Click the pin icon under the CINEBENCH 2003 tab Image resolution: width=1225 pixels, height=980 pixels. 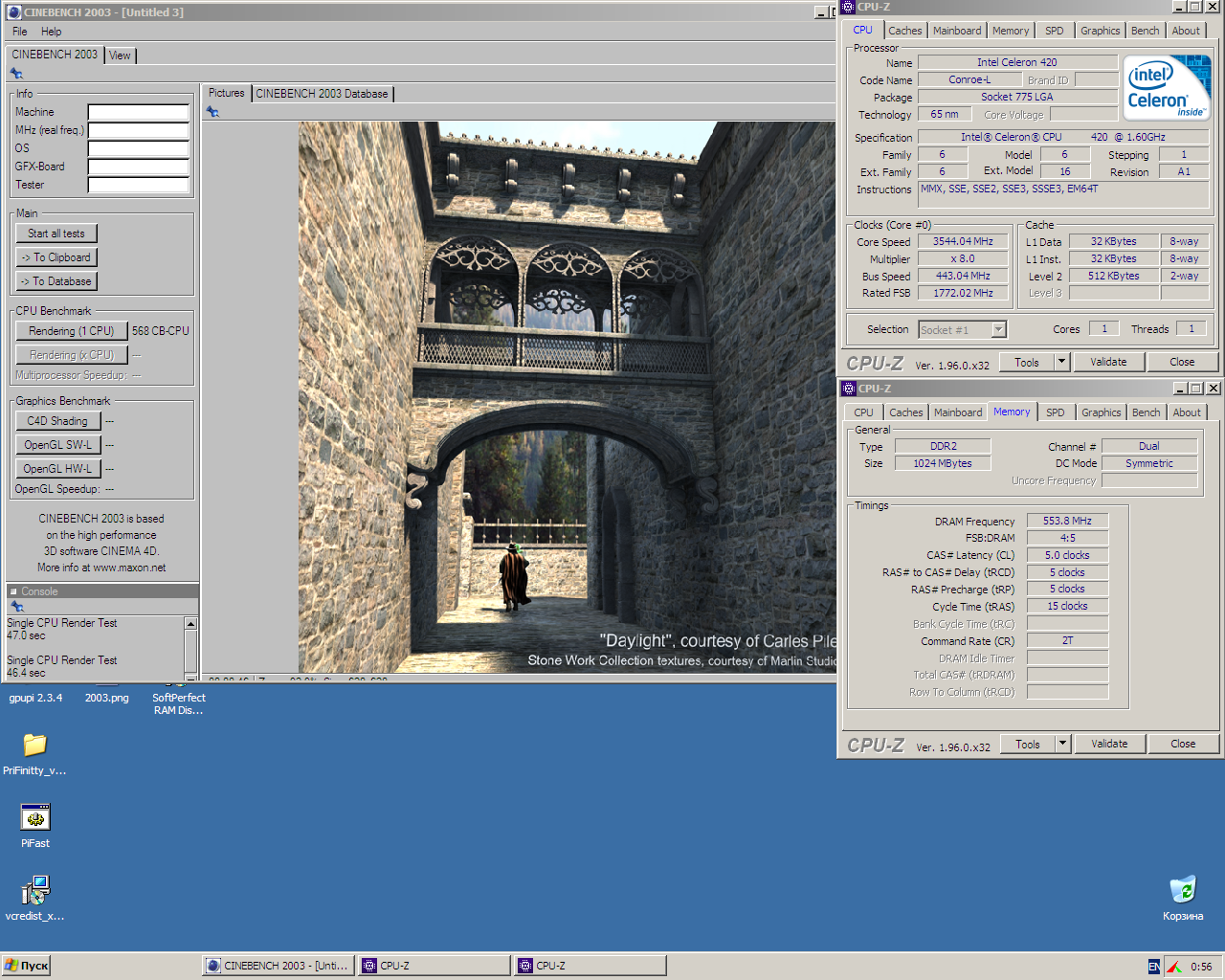pos(16,74)
